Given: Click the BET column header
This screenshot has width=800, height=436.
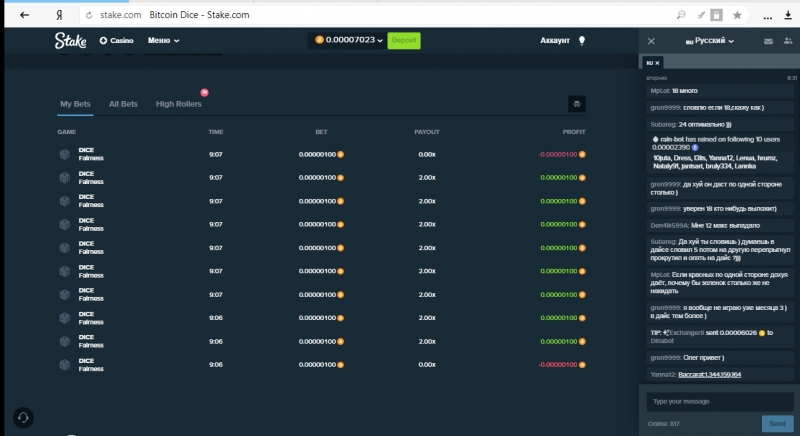Looking at the screenshot, I should 321,132.
